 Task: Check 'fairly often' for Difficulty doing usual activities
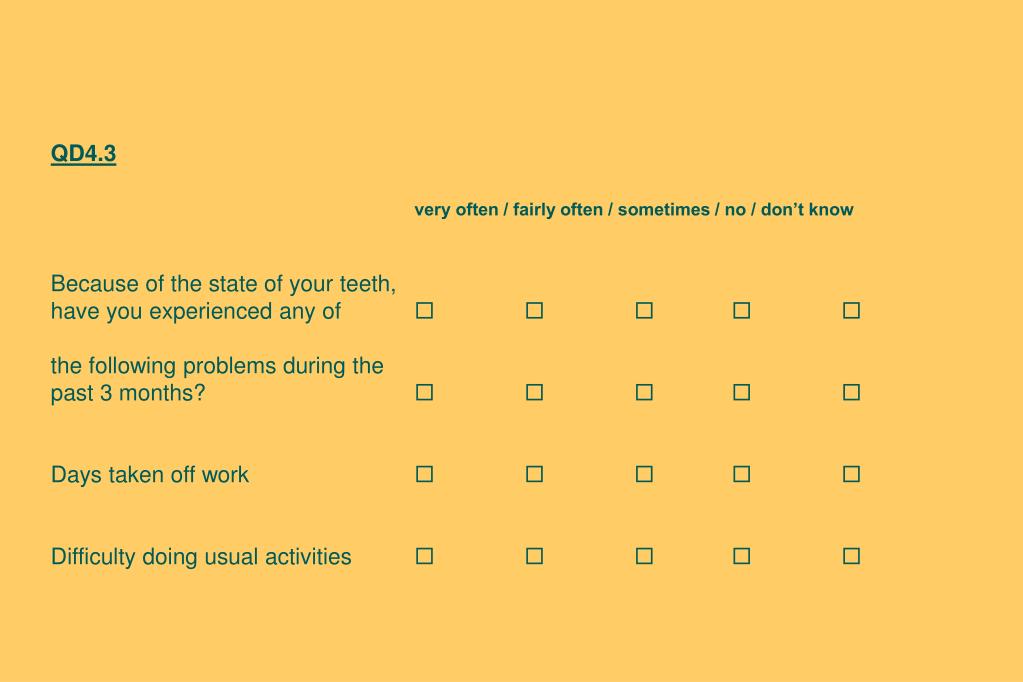534,556
